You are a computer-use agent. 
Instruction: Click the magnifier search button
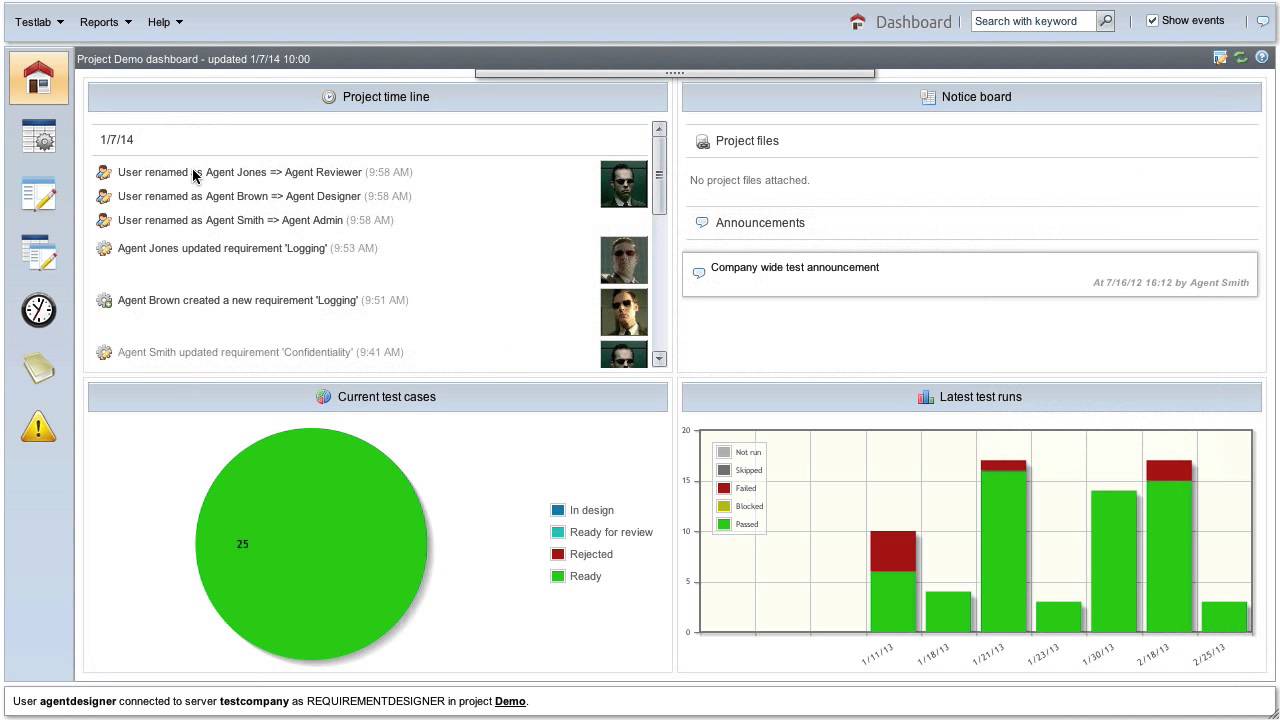coord(1105,21)
